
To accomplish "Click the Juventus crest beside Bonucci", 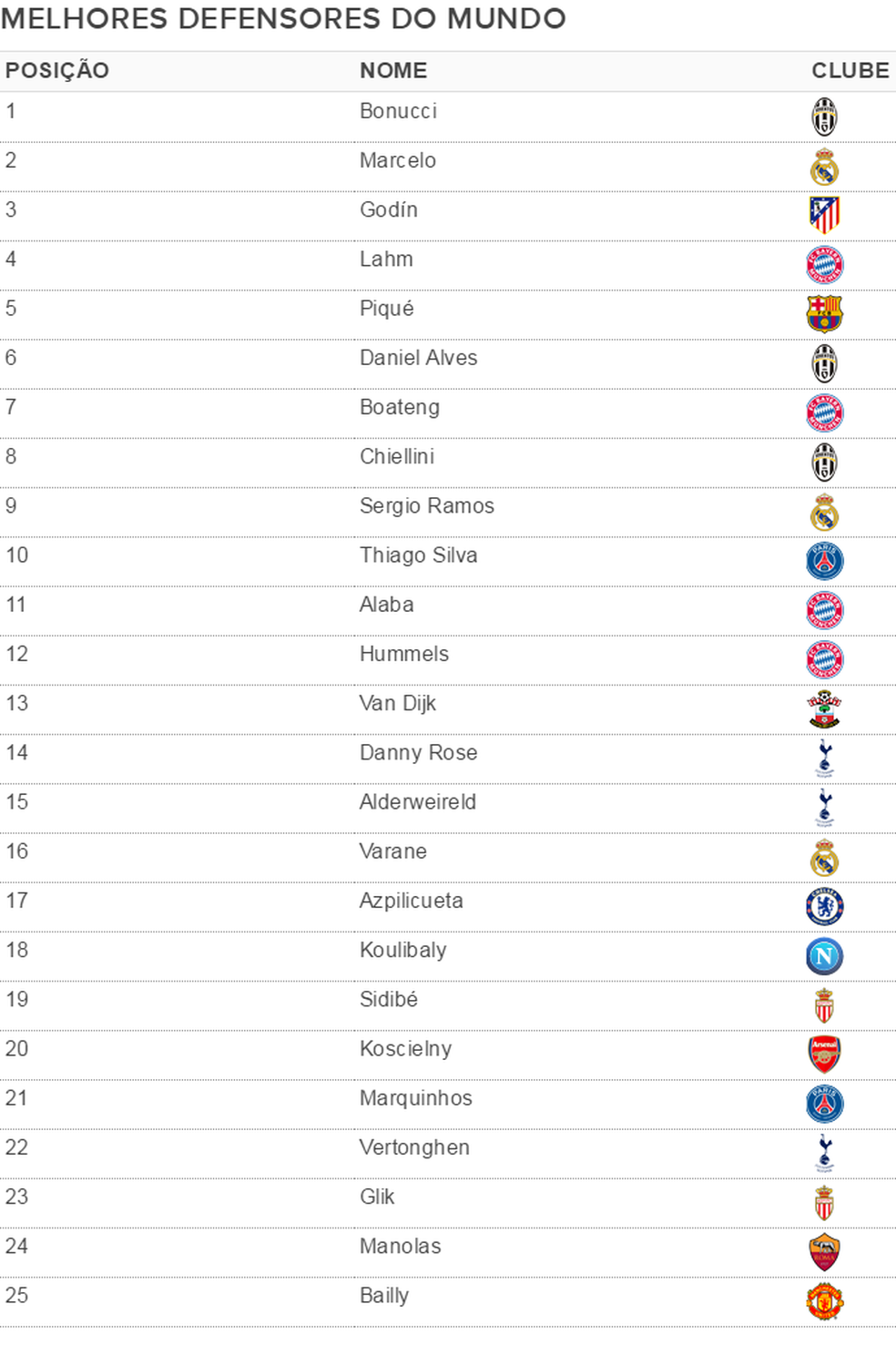I will coord(824,117).
